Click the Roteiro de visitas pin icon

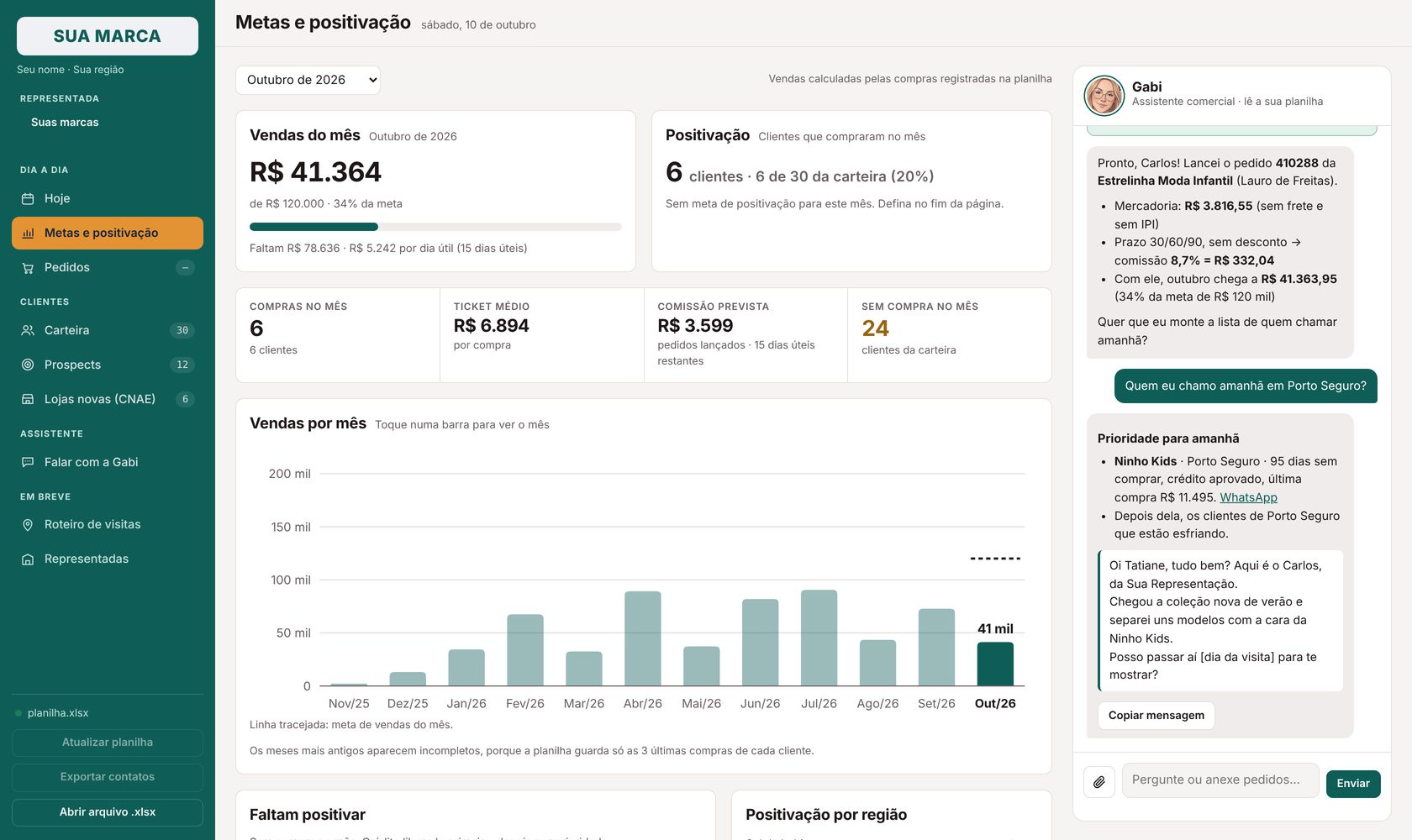28,525
